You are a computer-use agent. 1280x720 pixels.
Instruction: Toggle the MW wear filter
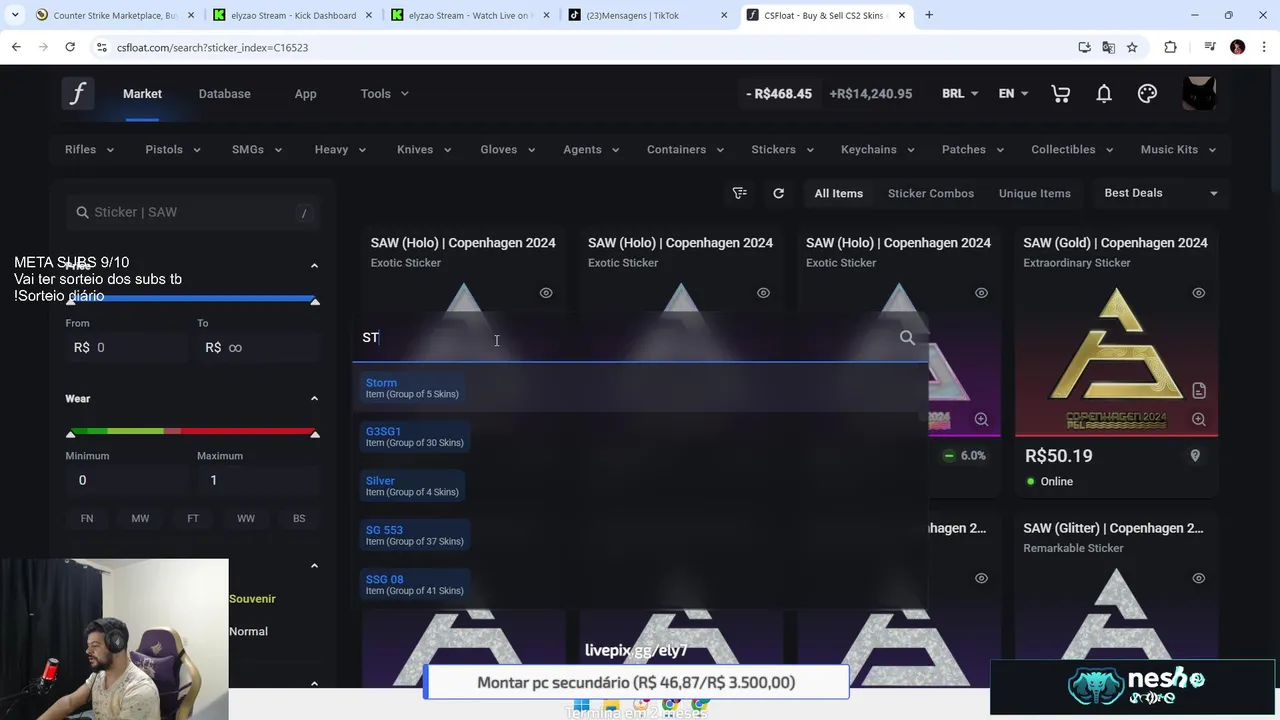click(140, 518)
